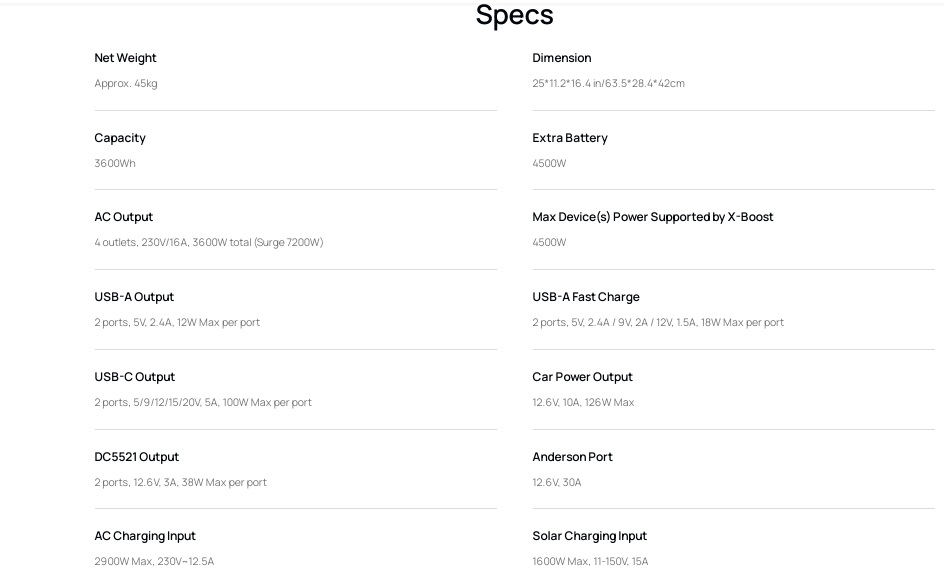Viewport: 944px width, 568px height.
Task: Select the Anderson Port label
Action: click(x=572, y=457)
